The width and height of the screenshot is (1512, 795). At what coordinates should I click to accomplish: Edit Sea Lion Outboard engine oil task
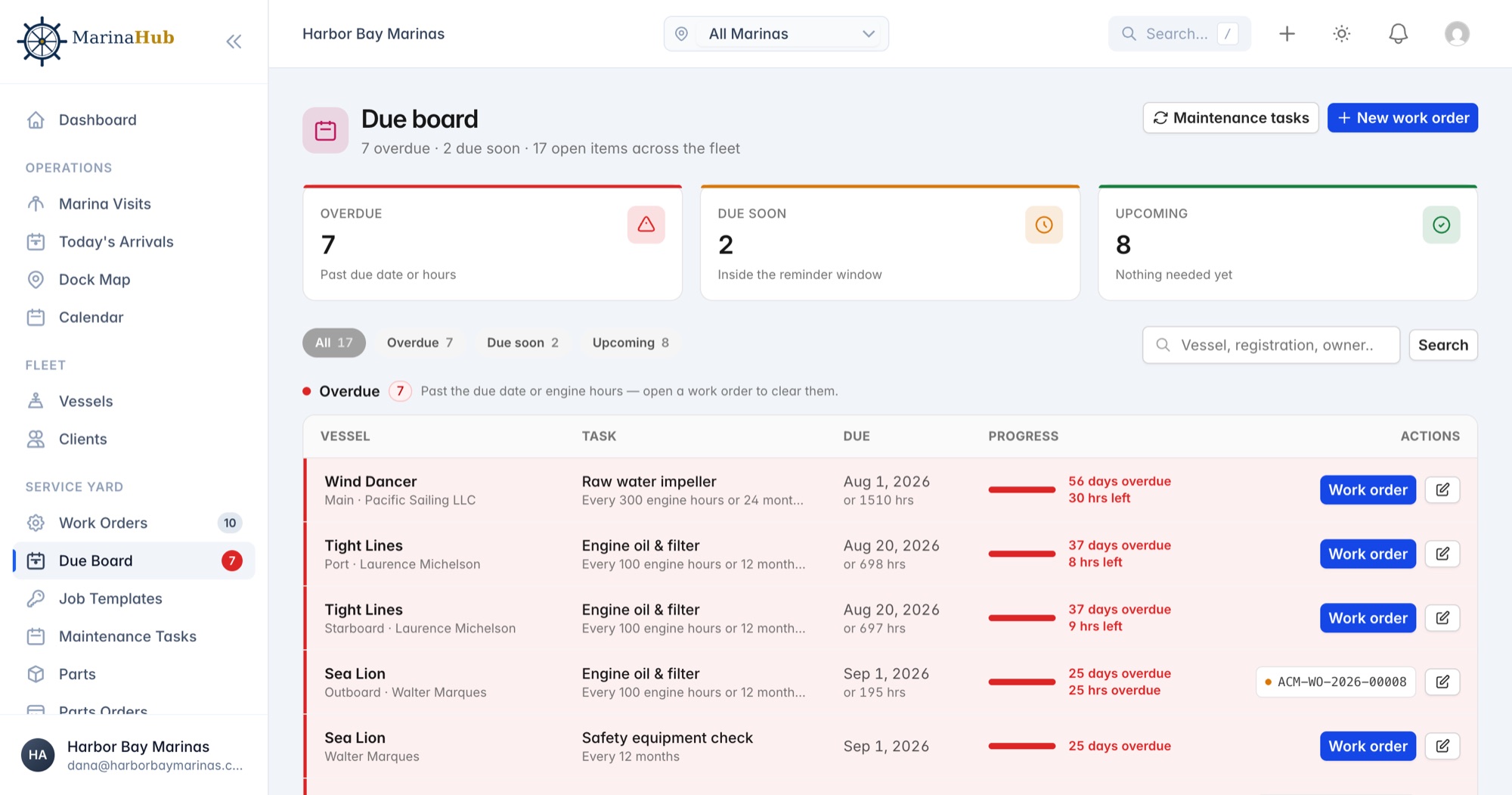(1442, 682)
